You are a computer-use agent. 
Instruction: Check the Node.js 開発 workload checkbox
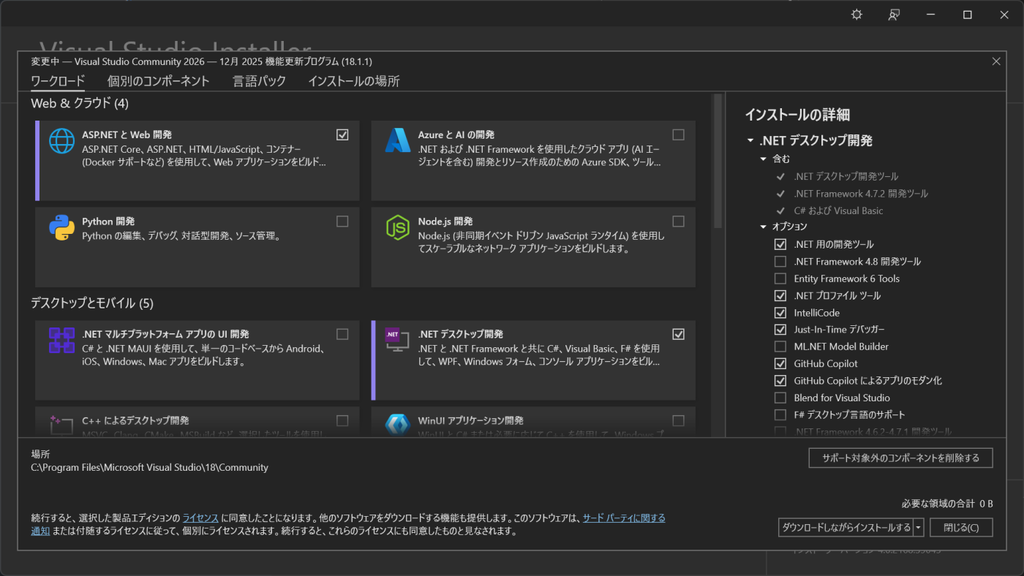pos(679,221)
